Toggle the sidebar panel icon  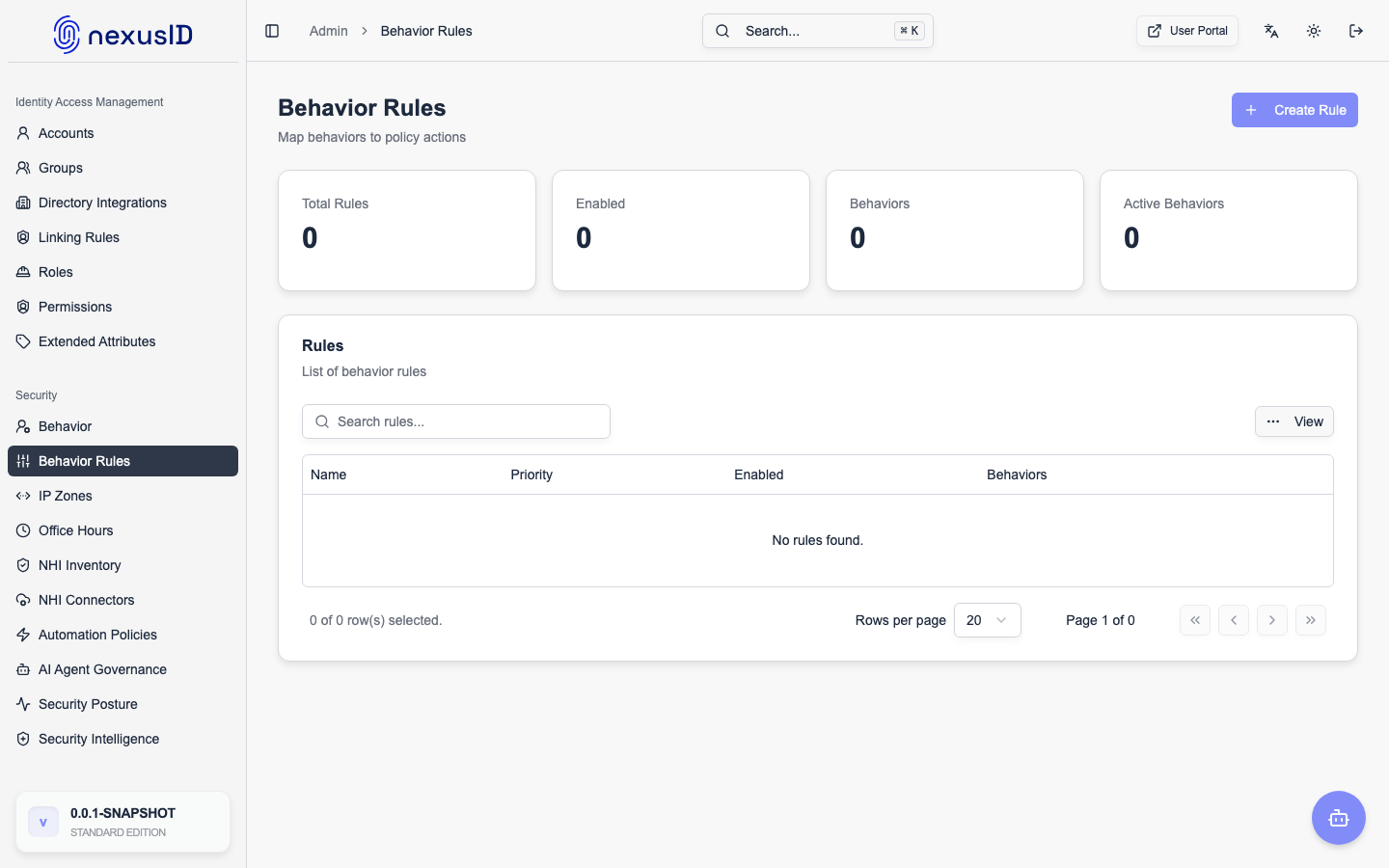(272, 31)
